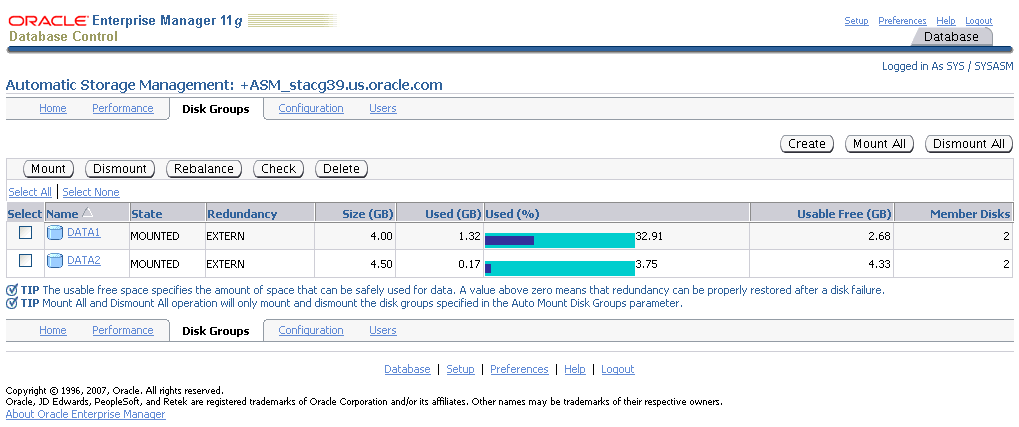The width and height of the screenshot is (1019, 427).
Task: Click the Rebalance button
Action: click(204, 169)
